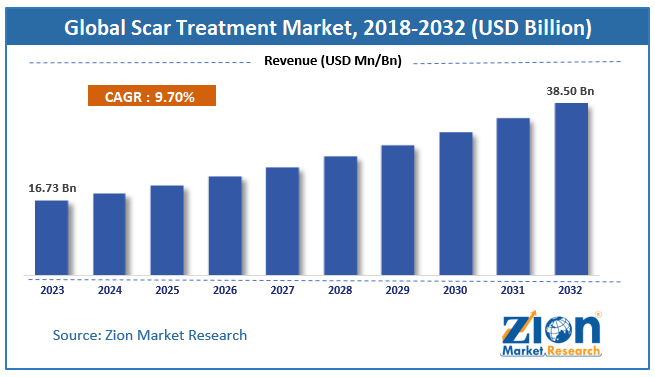This screenshot has height=377, width=655.
Task: Click the '2024' axis label
Action: click(x=110, y=290)
